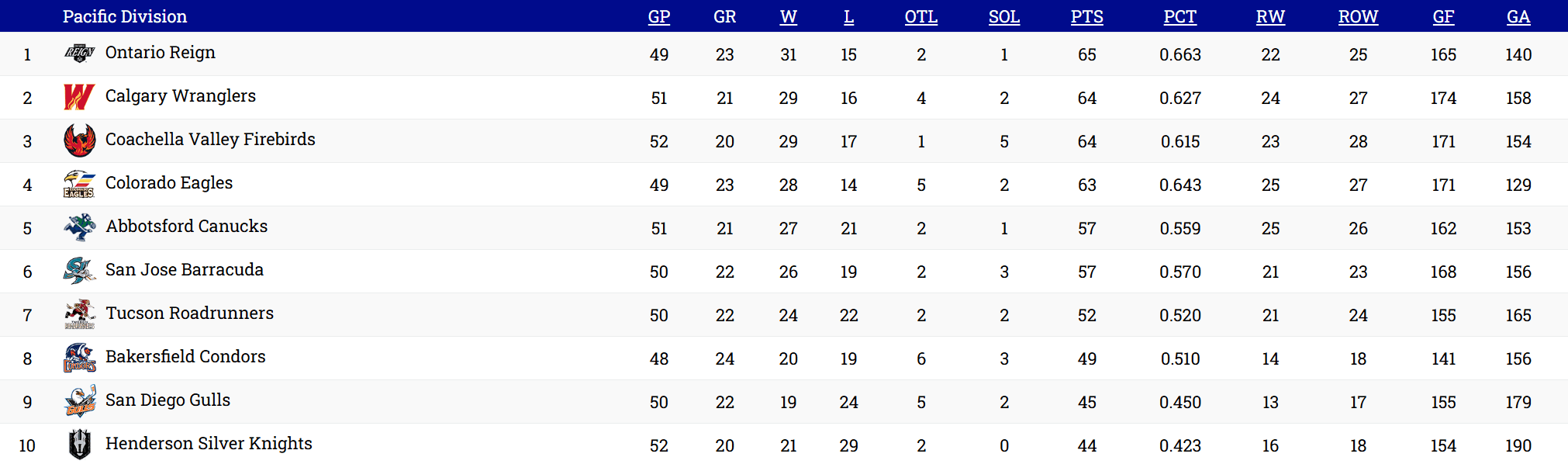Sort by the SOL column header
Image resolution: width=1568 pixels, height=464 pixels.
click(x=1003, y=16)
